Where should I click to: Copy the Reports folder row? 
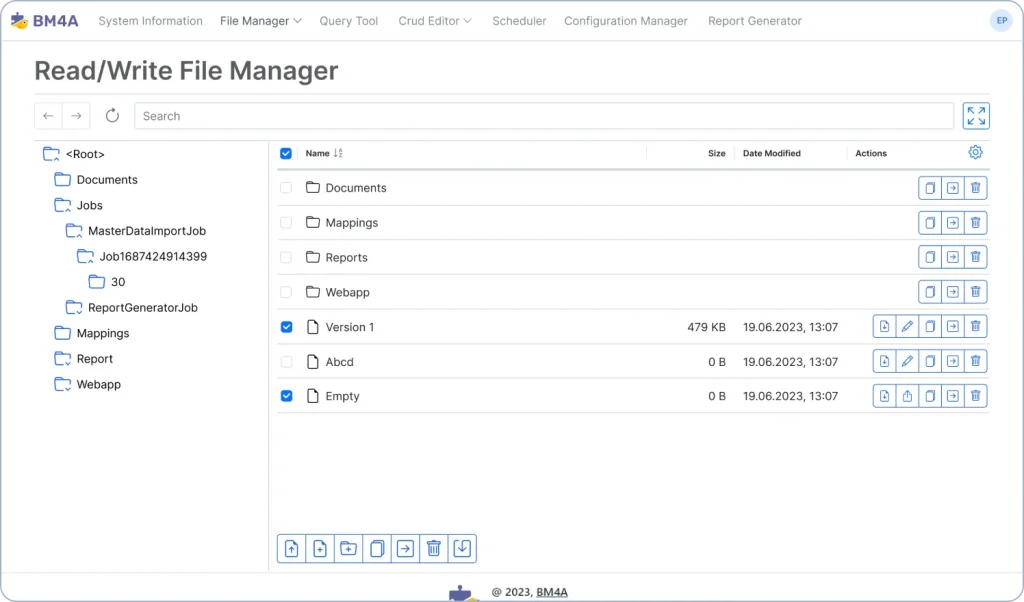coord(930,257)
